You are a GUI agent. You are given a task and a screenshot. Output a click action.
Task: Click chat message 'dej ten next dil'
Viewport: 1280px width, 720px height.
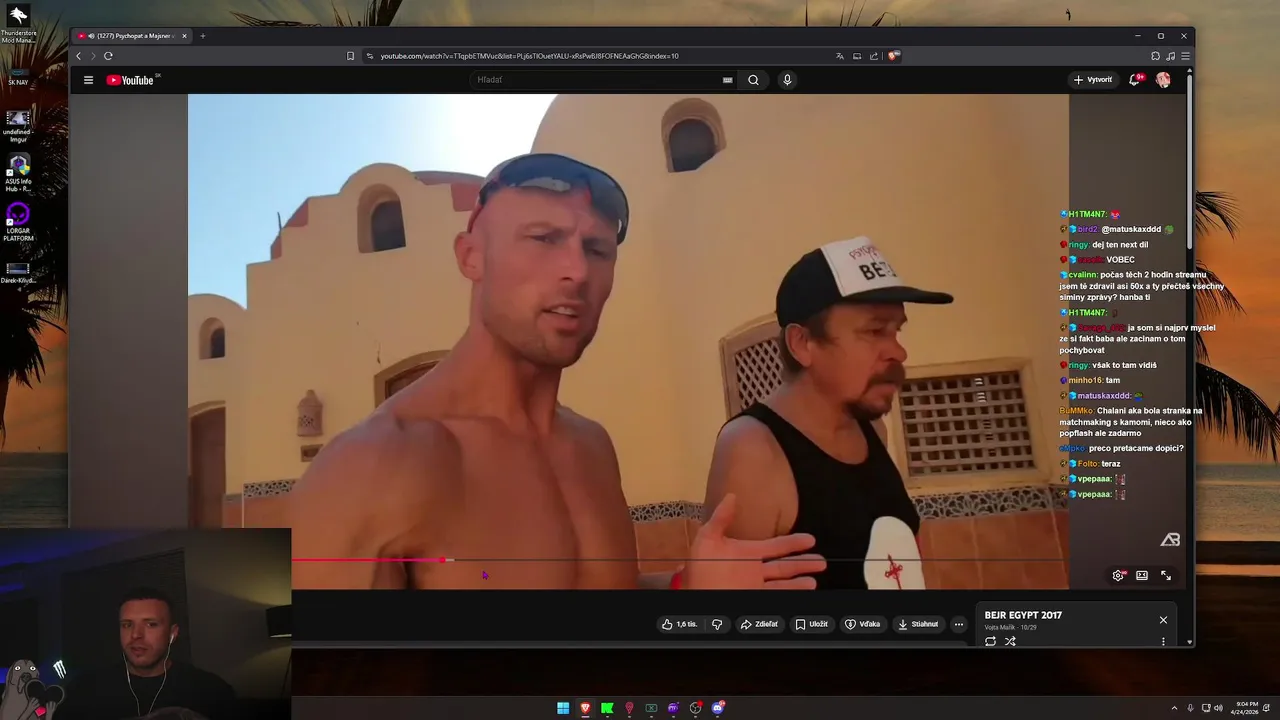point(1104,244)
